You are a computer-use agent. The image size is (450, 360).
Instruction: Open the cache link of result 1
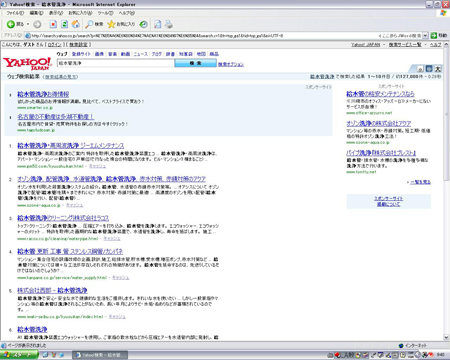[97, 166]
